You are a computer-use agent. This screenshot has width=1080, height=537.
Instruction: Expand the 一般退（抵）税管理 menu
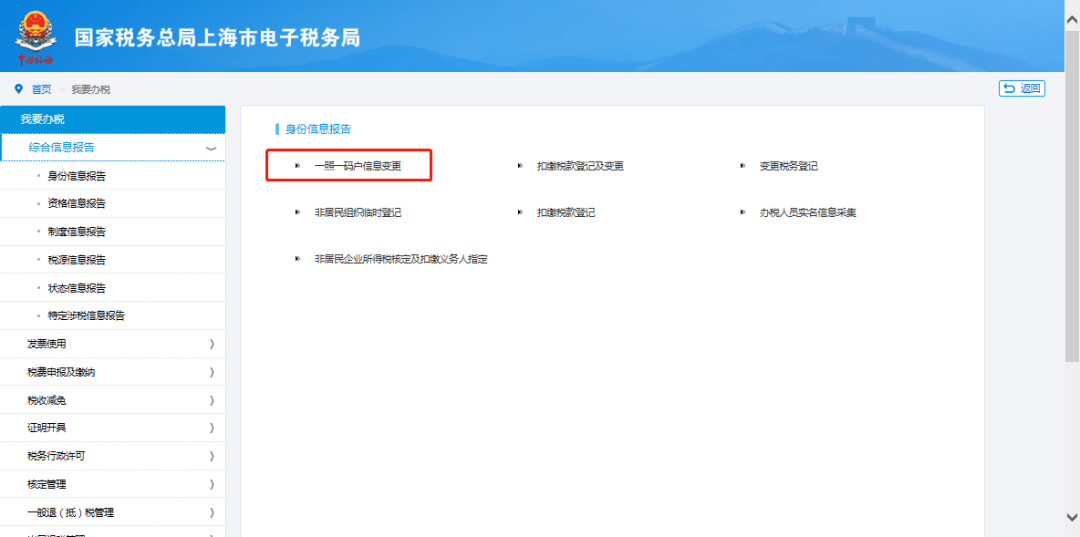coord(112,513)
